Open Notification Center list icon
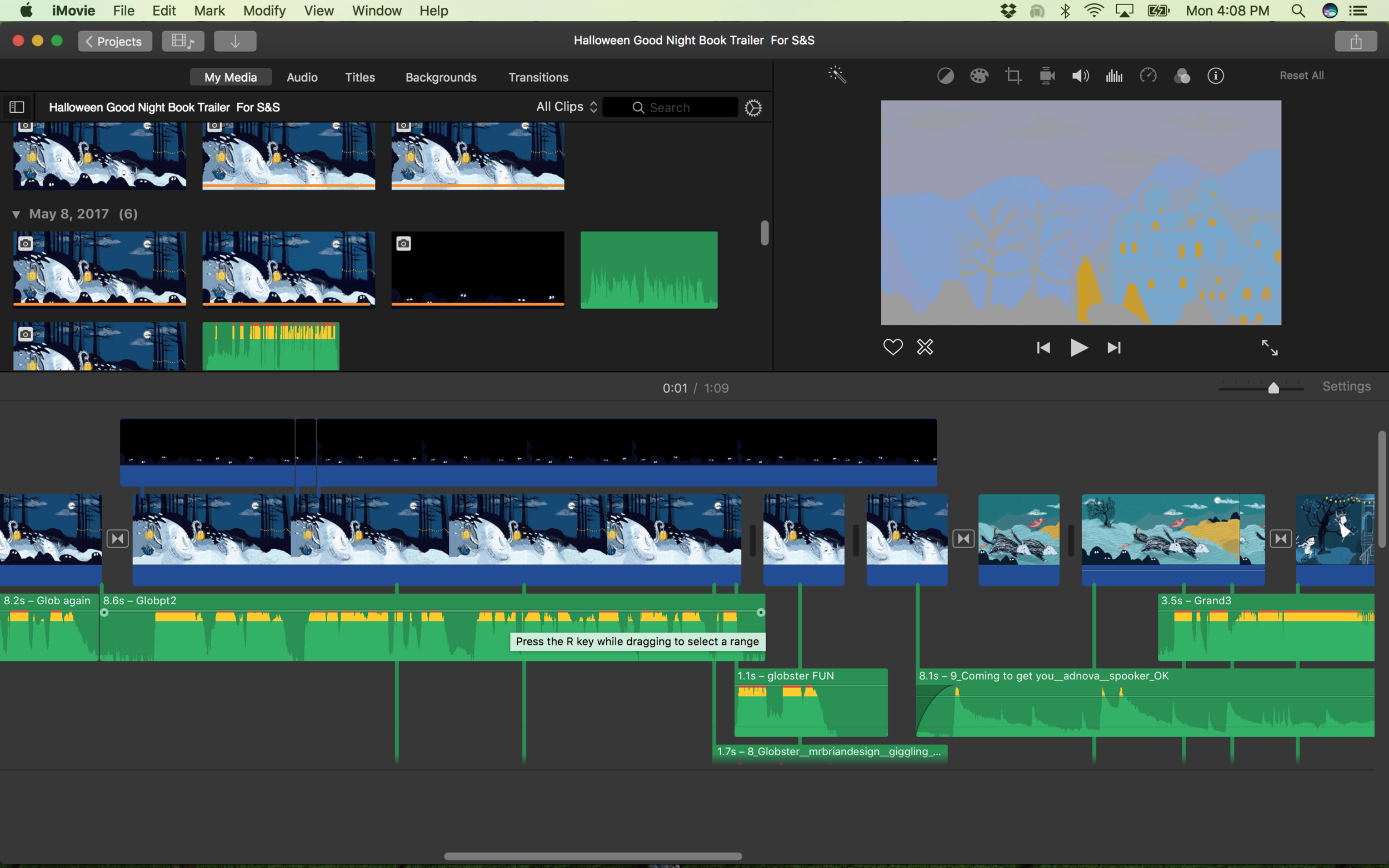 tap(1358, 11)
